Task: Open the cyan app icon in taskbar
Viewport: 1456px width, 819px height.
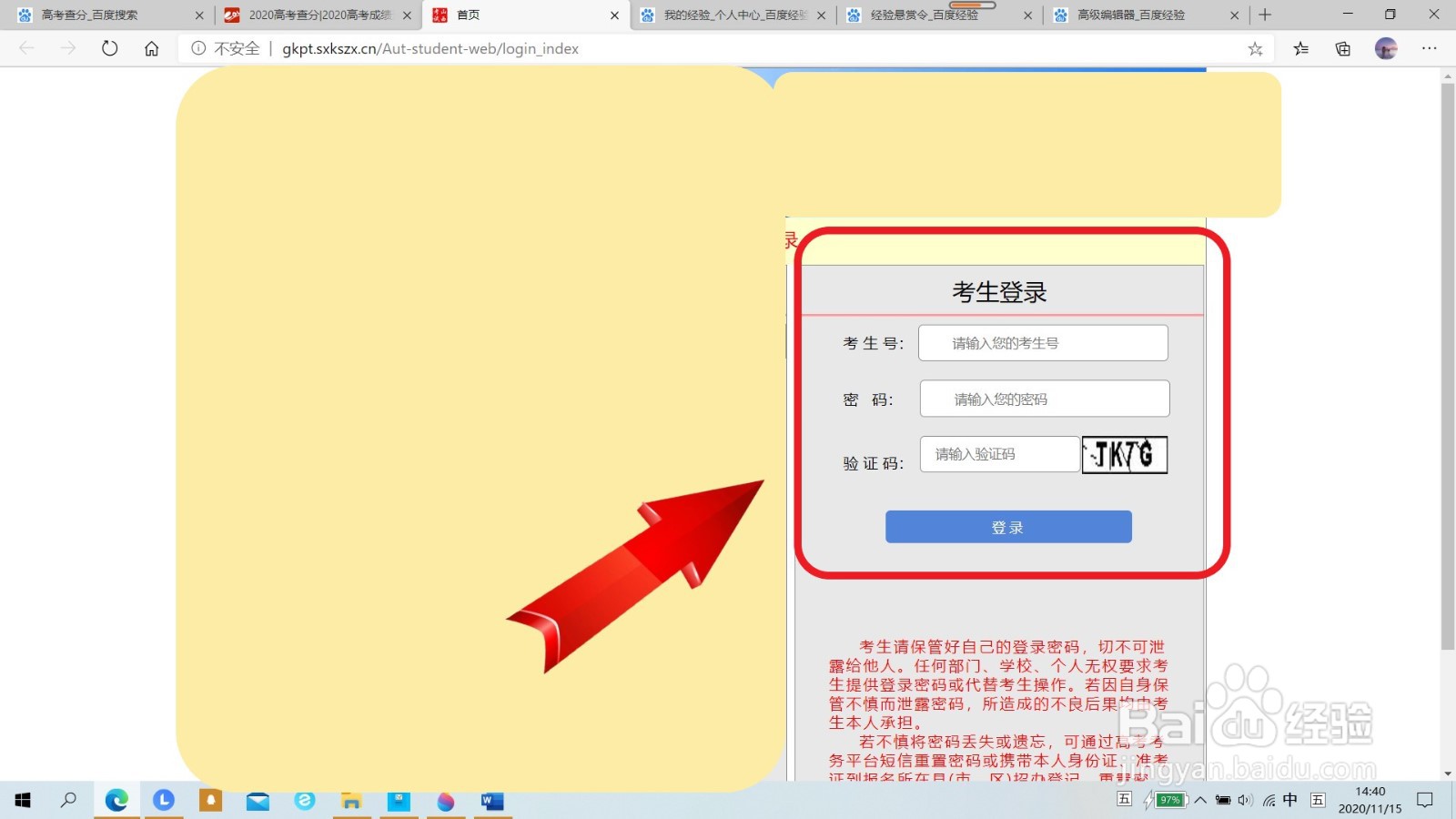Action: [399, 801]
